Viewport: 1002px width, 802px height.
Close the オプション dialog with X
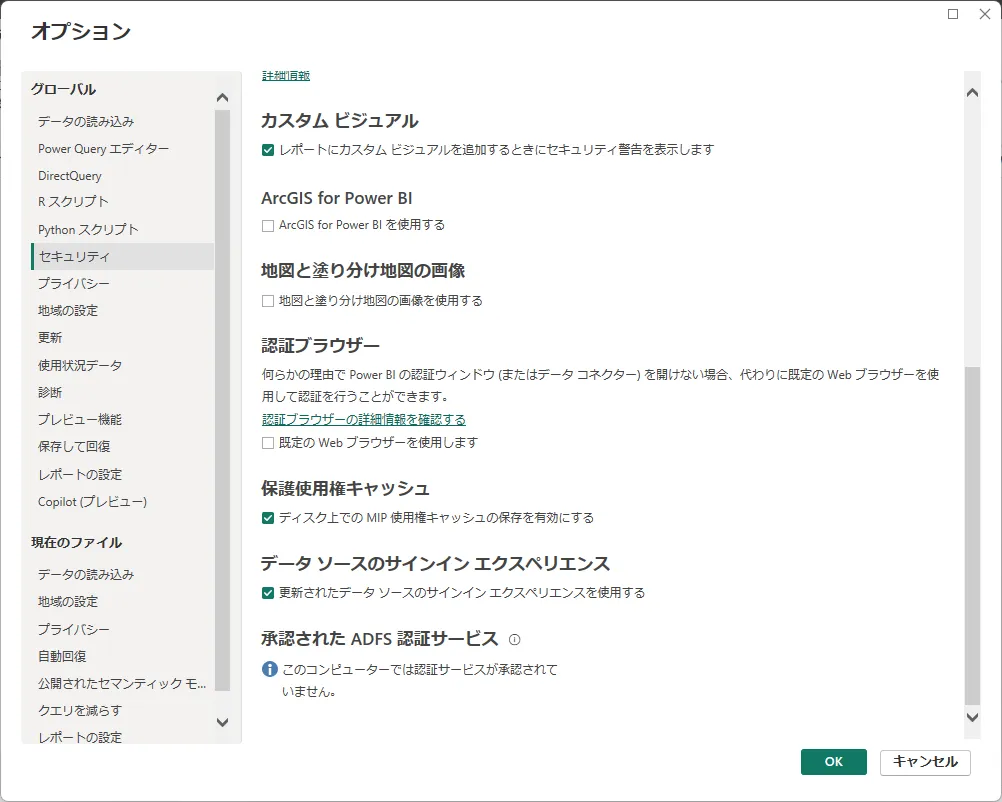(985, 14)
